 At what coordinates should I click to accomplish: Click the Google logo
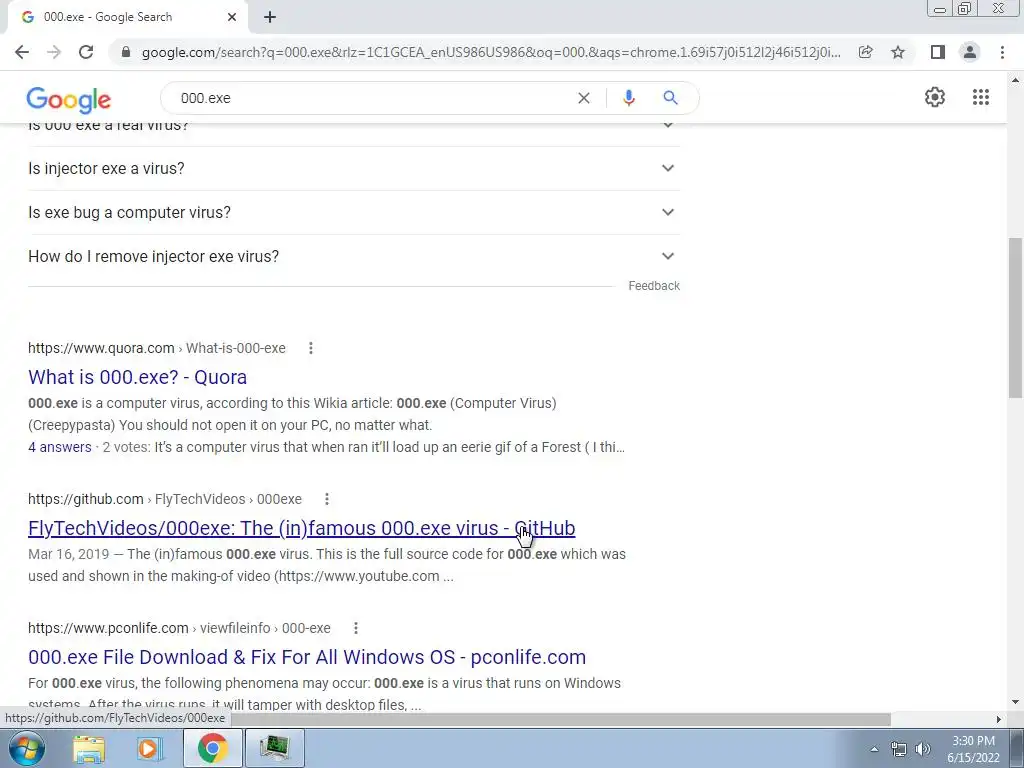coord(69,99)
